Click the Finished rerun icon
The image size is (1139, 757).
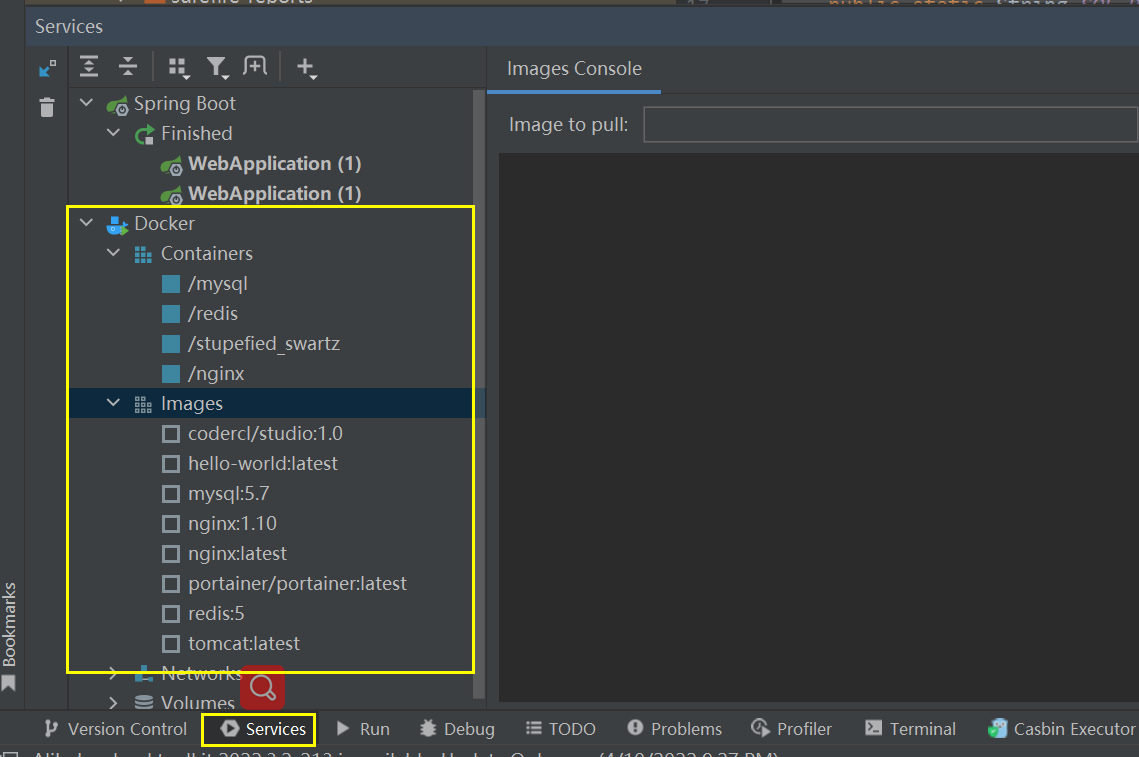pyautogui.click(x=145, y=134)
